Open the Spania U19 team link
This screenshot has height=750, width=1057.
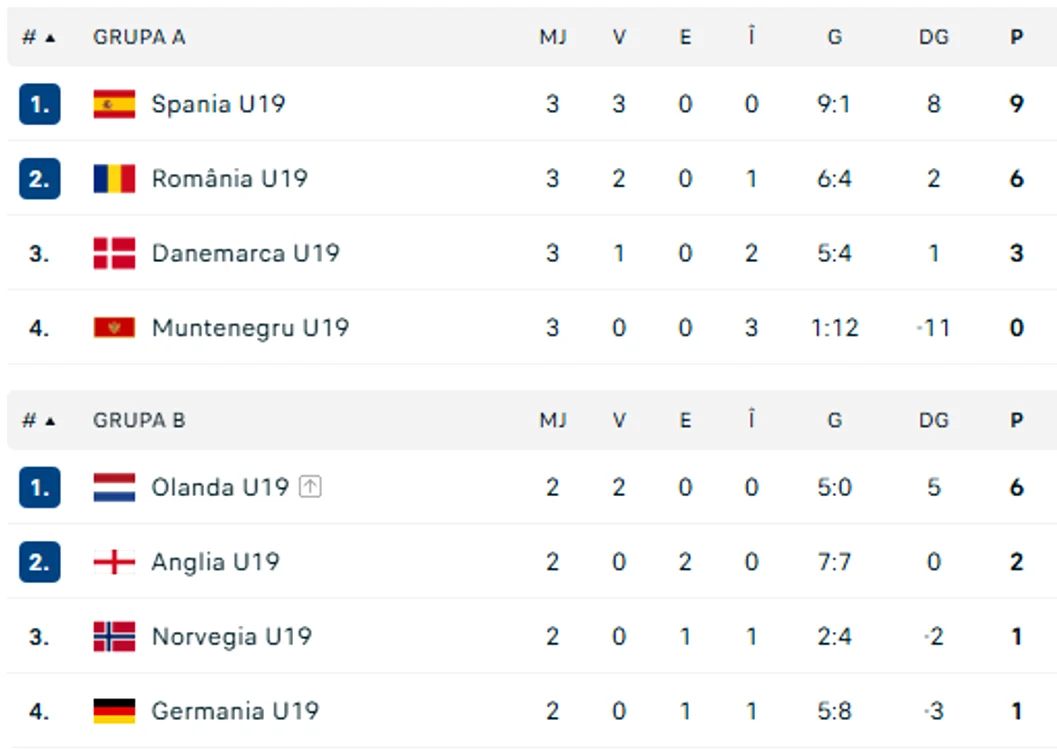coord(218,104)
